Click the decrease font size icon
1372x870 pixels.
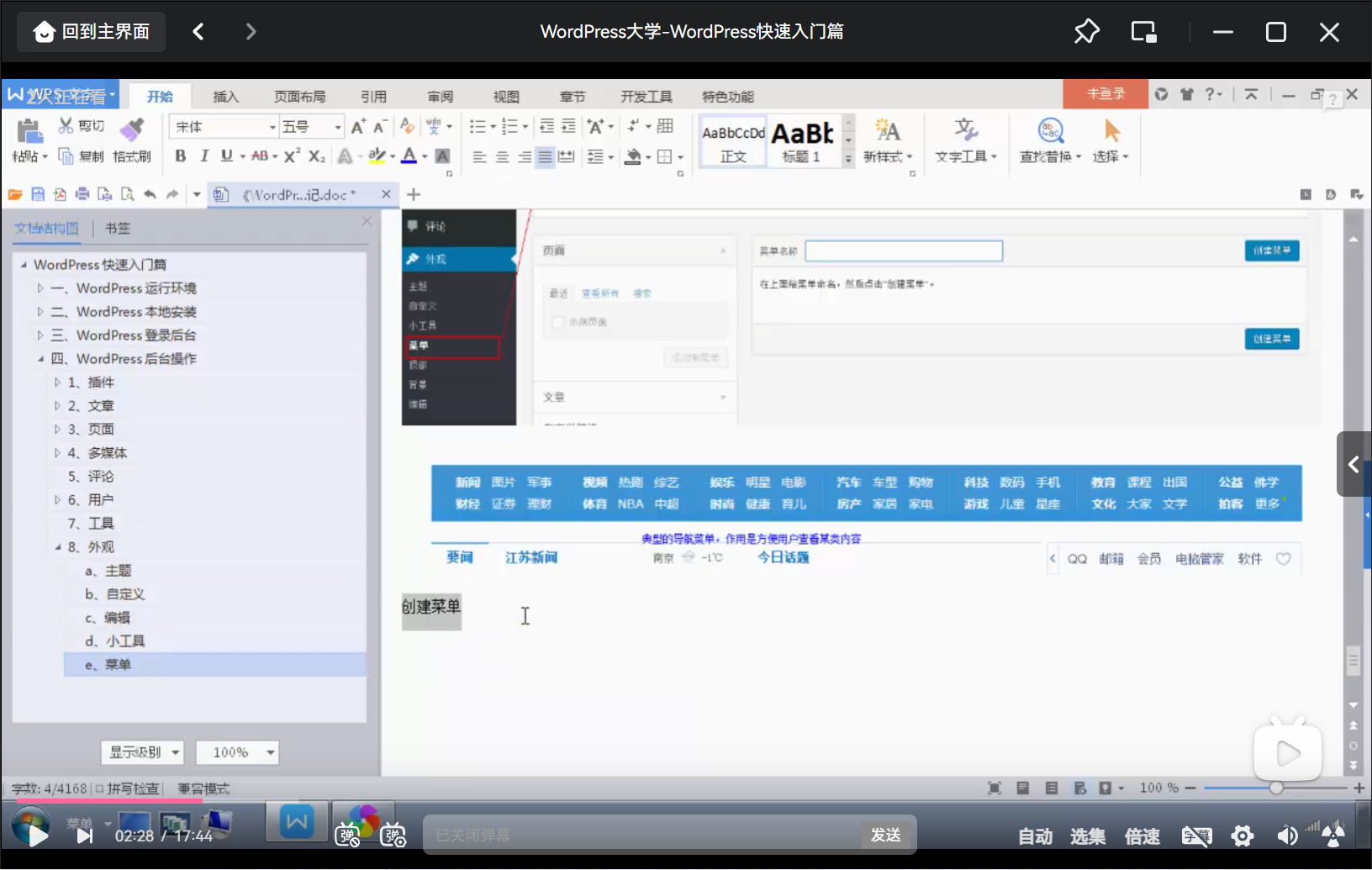pyautogui.click(x=379, y=127)
